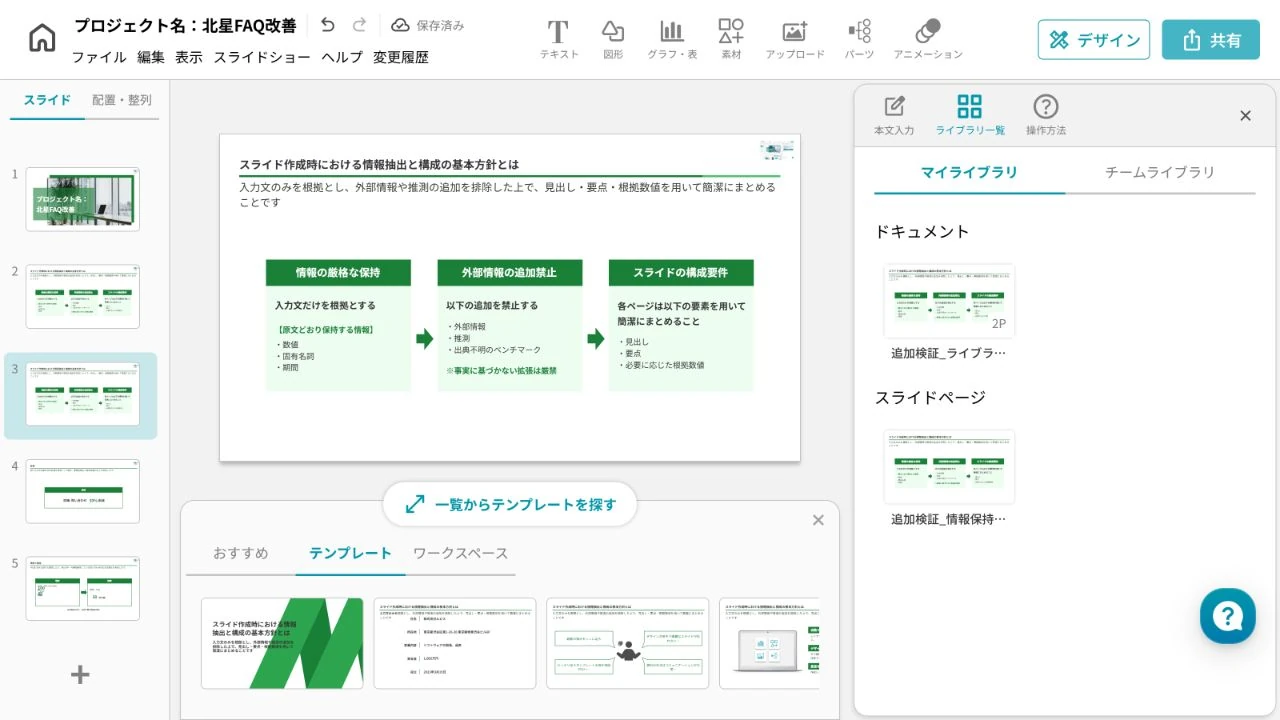Click the スライドページ section heading
This screenshot has height=720, width=1280.
[x=930, y=397]
